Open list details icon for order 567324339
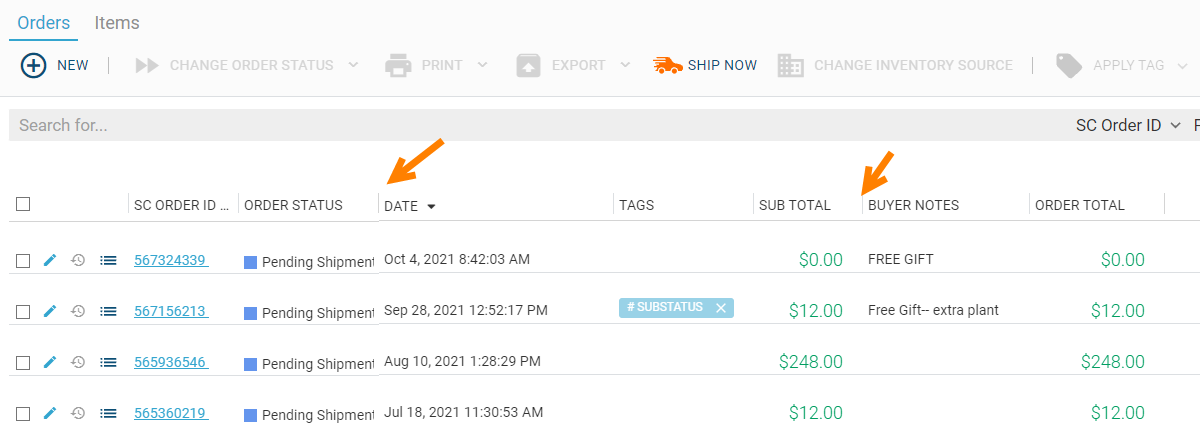The width and height of the screenshot is (1200, 423). point(108,260)
